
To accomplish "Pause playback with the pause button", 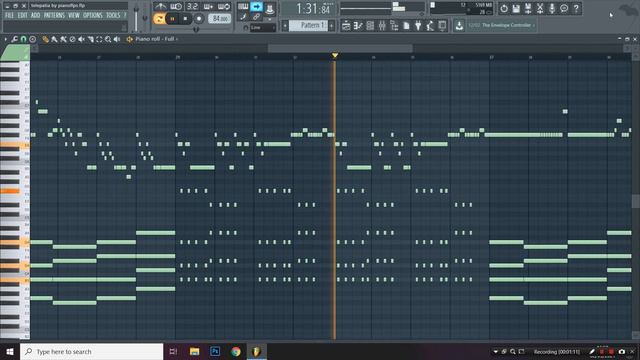I will 172,19.
